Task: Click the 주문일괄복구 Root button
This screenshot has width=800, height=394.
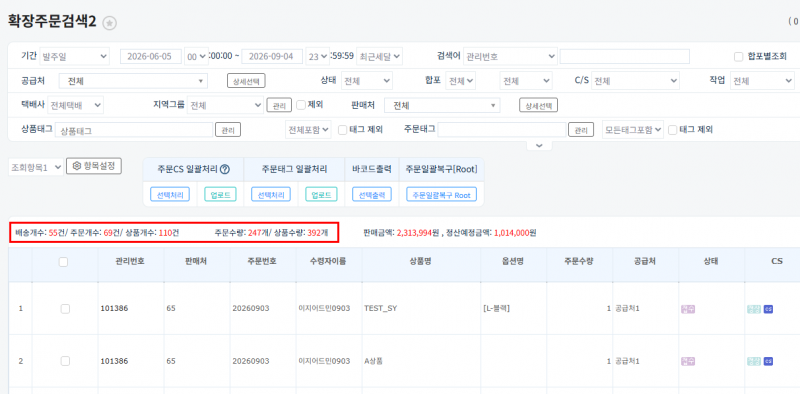Action: point(441,194)
